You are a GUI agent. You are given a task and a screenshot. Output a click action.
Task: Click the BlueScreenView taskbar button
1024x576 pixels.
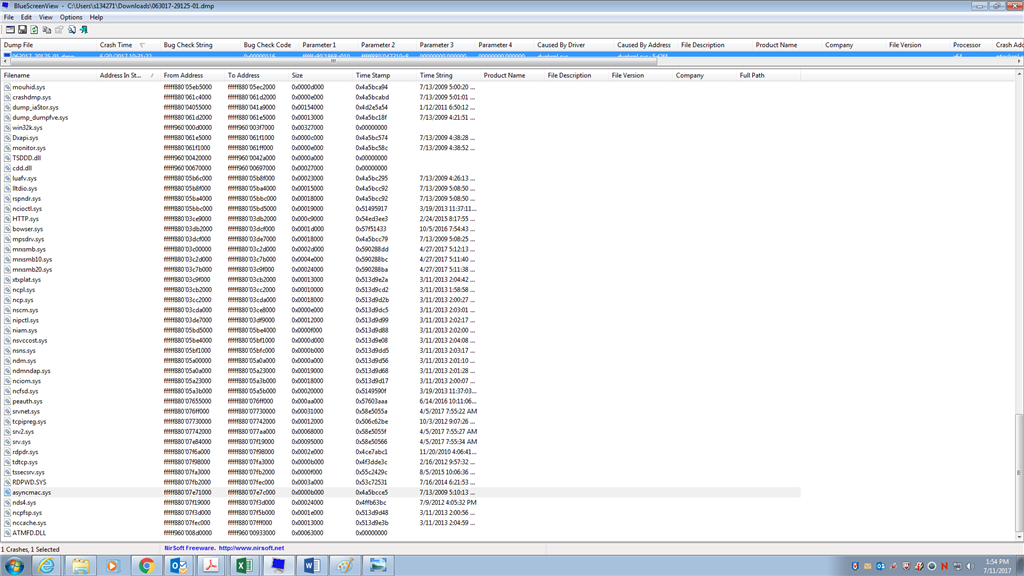point(278,566)
